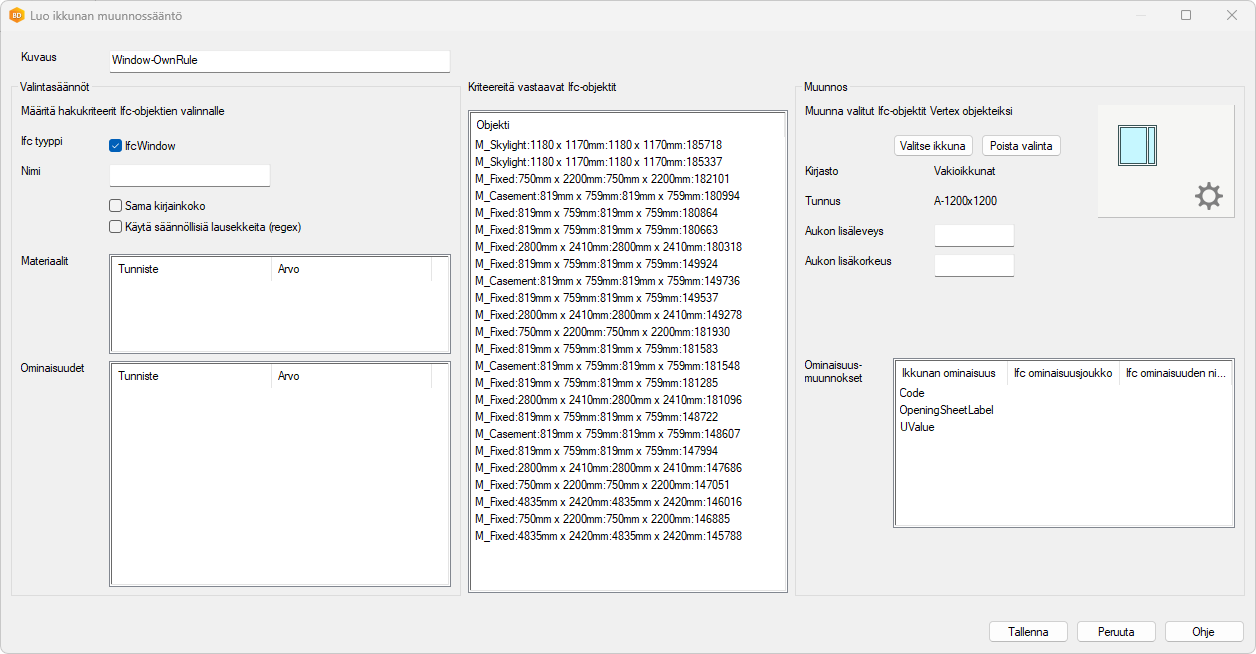
Task: Click the Poista valinta button
Action: 1021,146
